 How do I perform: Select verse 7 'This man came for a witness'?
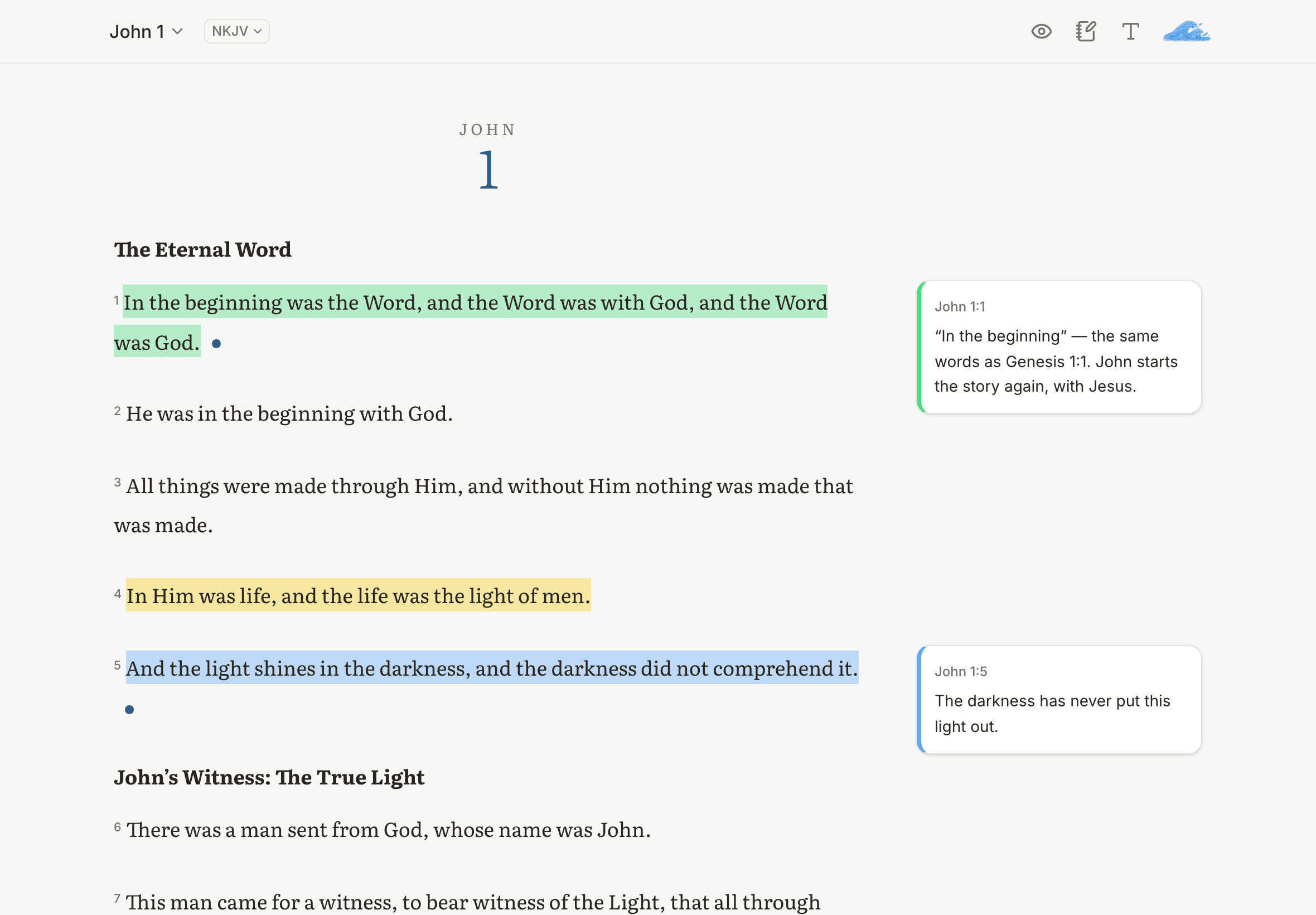point(473,902)
